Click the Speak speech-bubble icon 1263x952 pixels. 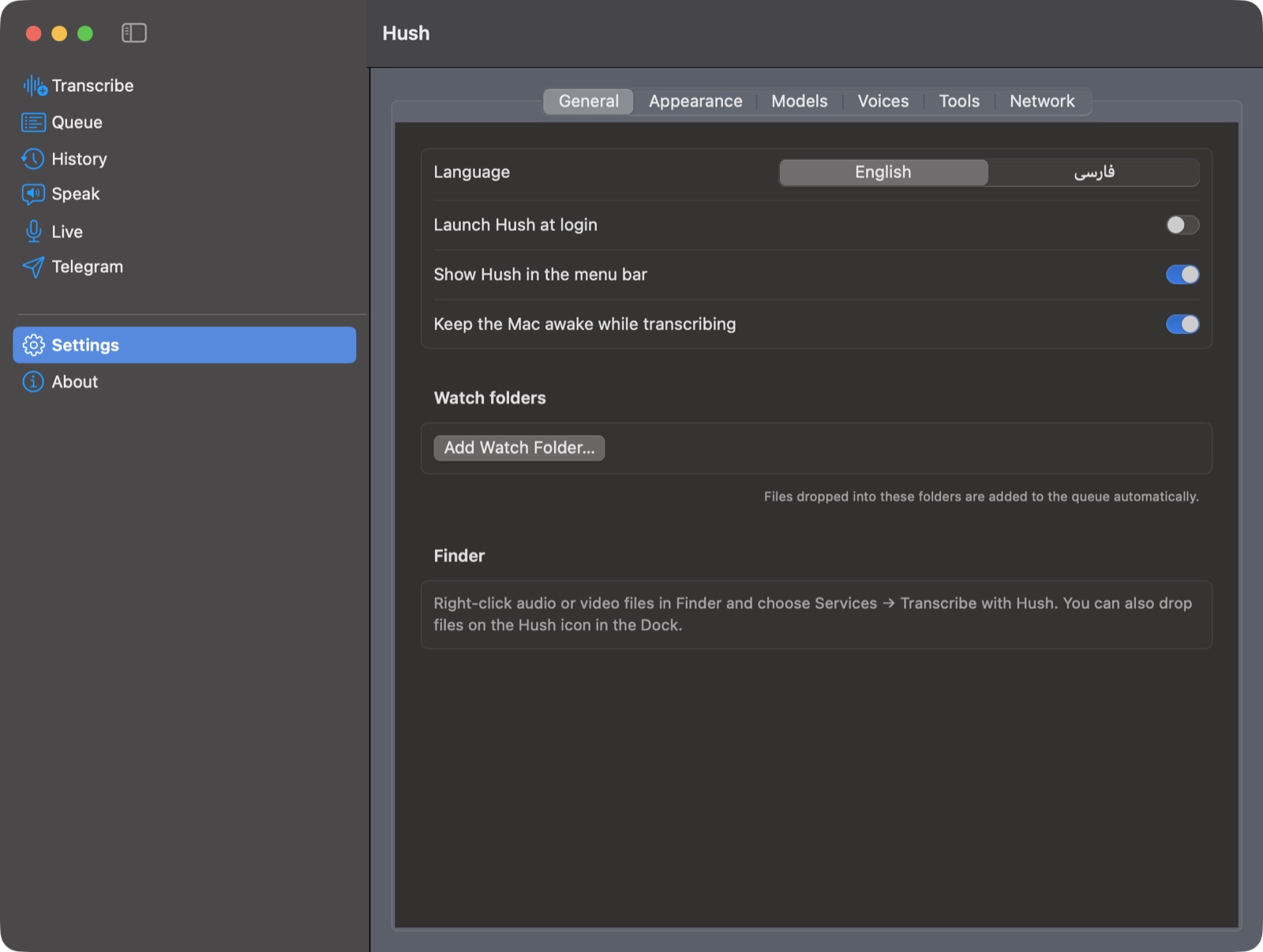pyautogui.click(x=33, y=194)
